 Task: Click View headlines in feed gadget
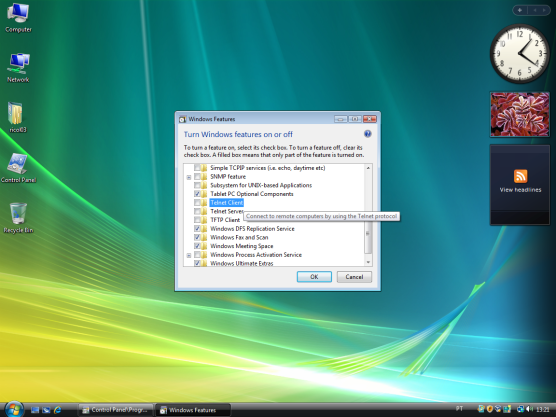520,190
